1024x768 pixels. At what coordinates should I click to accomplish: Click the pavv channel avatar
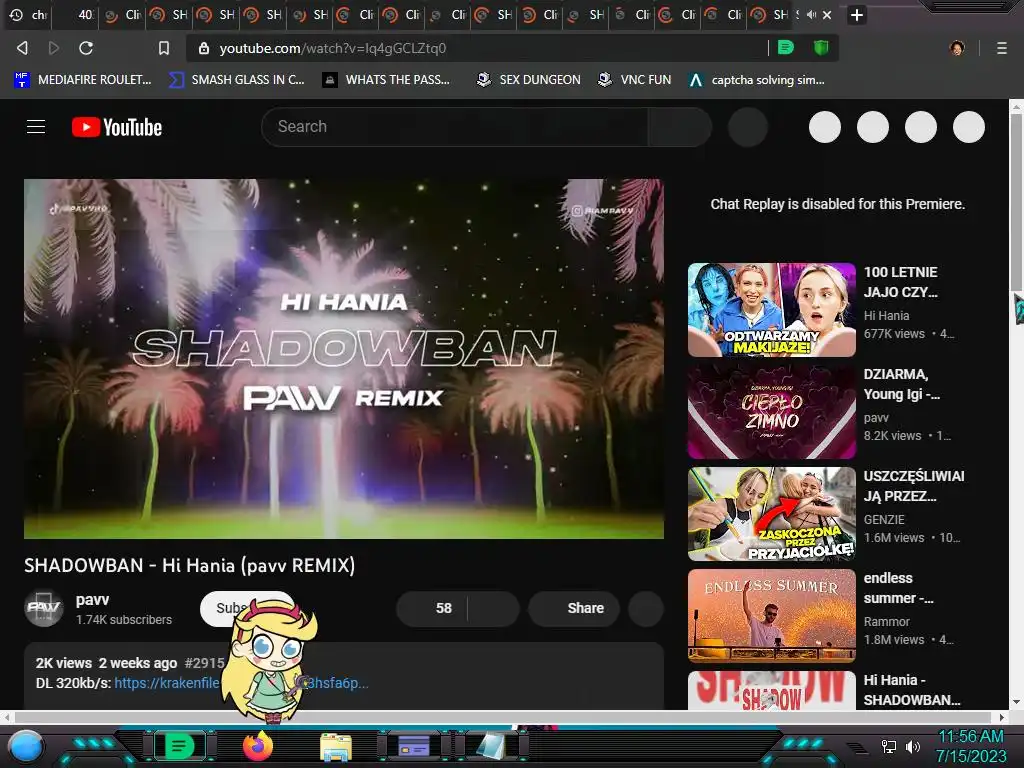44,609
